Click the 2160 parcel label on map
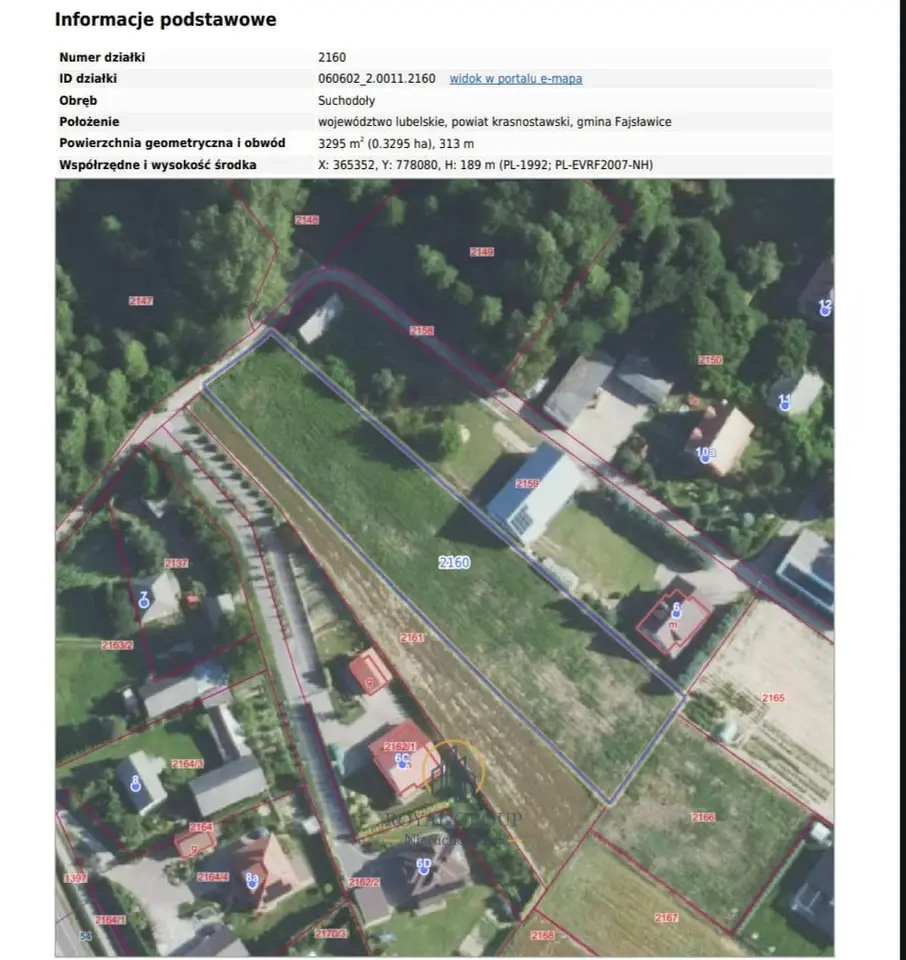The width and height of the screenshot is (906, 960). (x=454, y=563)
